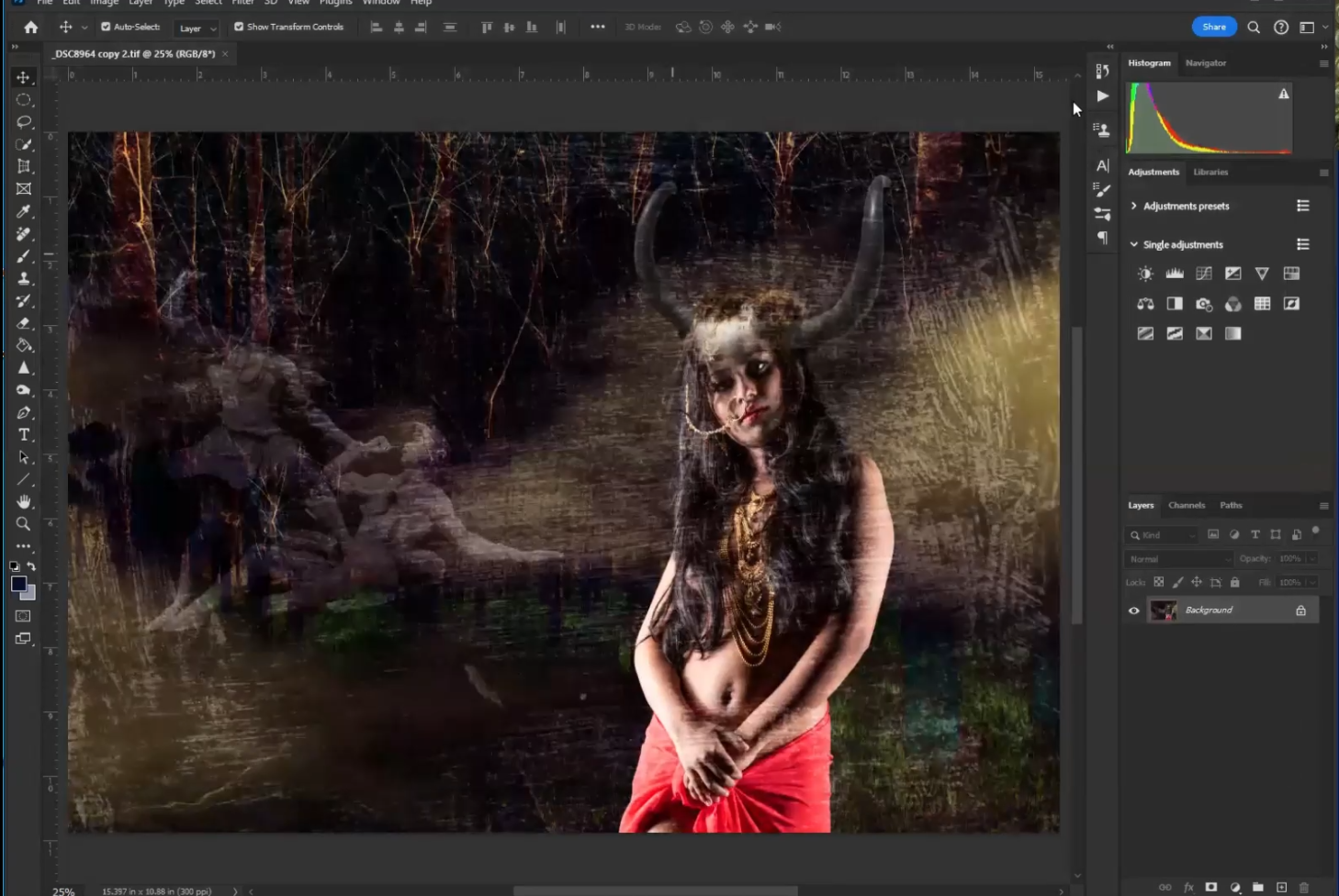The image size is (1339, 896).
Task: Add a Brightness/Contrast adjustment
Action: (1145, 274)
